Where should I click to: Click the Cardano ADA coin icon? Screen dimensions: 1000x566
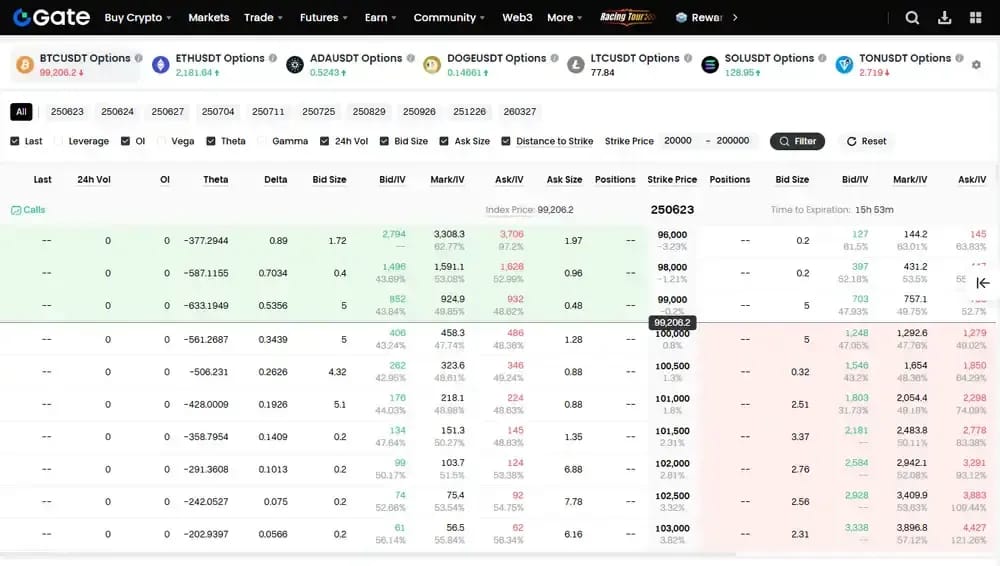coord(295,64)
